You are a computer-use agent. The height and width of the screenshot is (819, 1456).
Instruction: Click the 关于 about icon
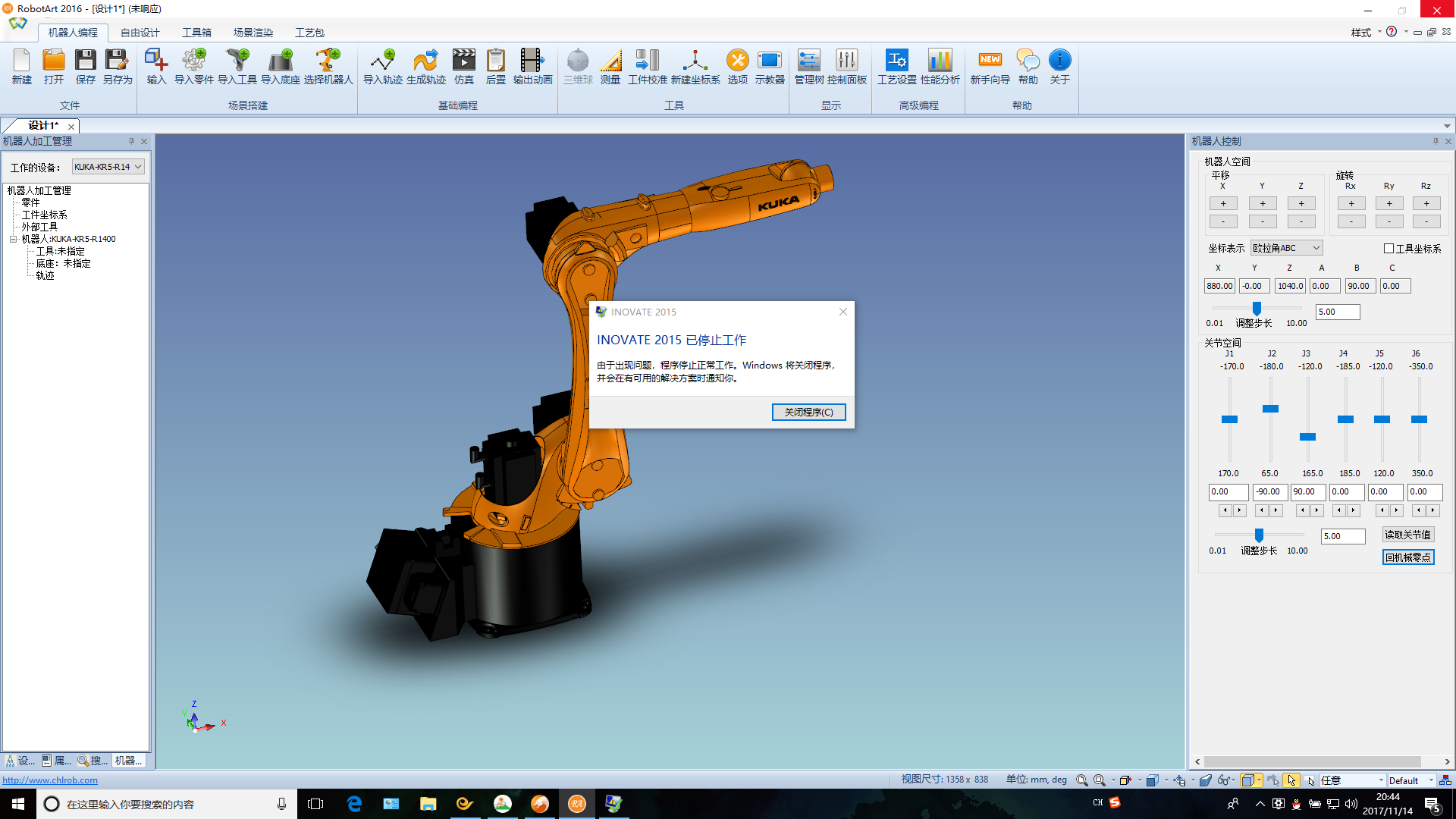1060,67
